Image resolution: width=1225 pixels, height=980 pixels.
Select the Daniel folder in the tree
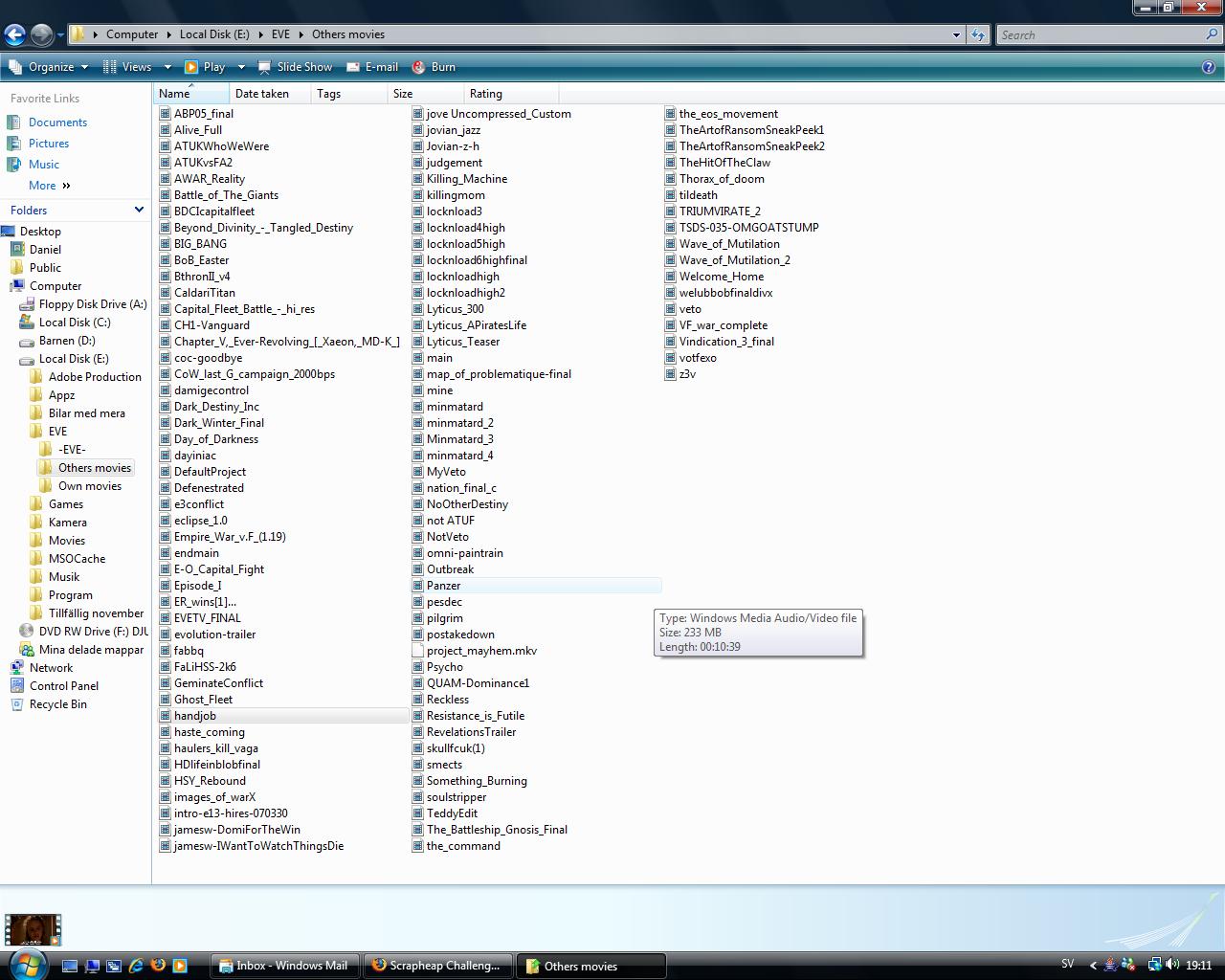[45, 250]
